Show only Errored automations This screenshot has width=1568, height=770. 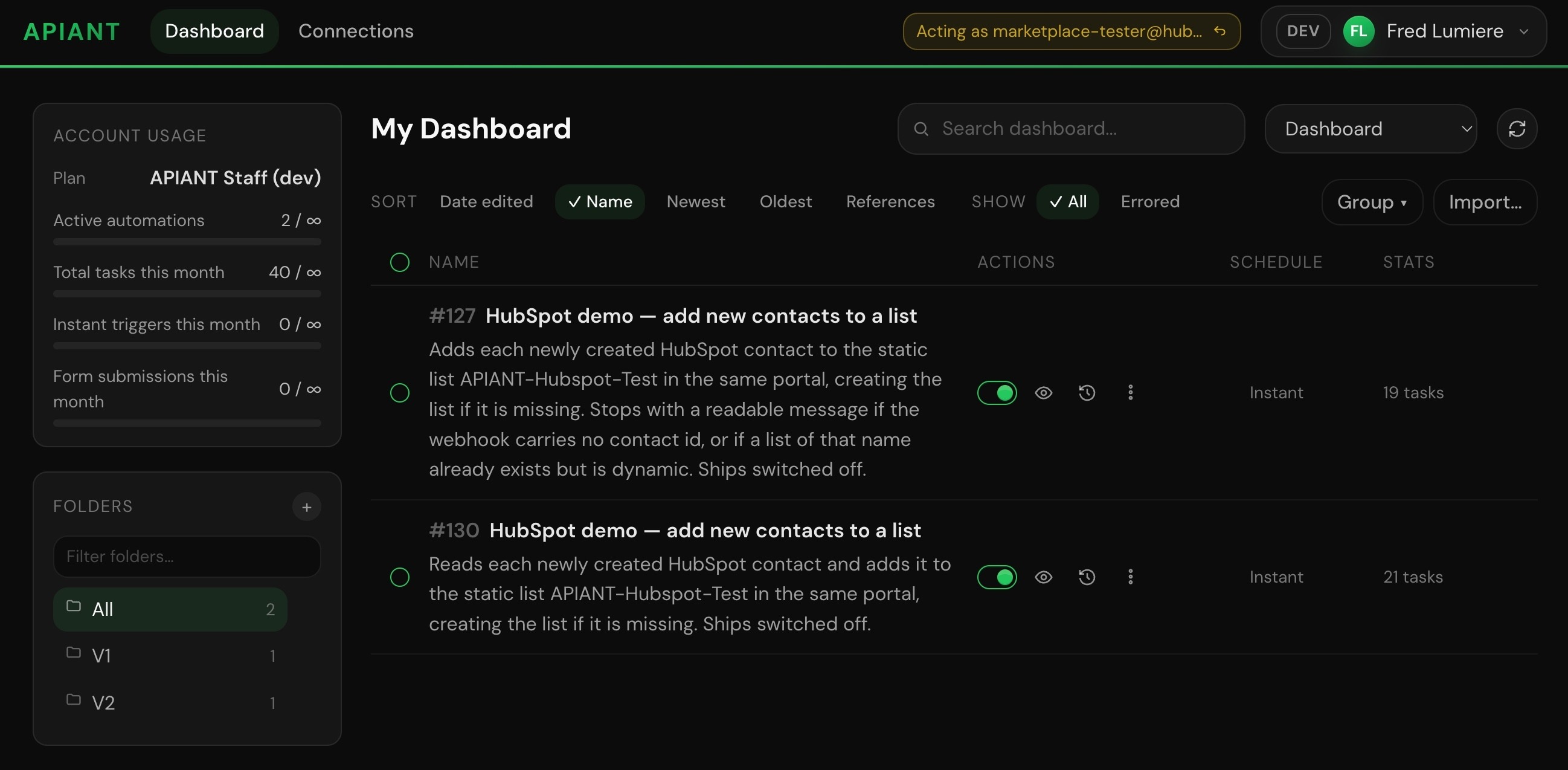[x=1150, y=202]
